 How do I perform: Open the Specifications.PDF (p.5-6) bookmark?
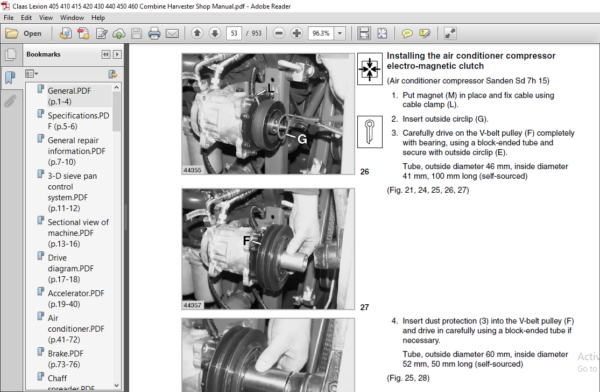point(78,121)
